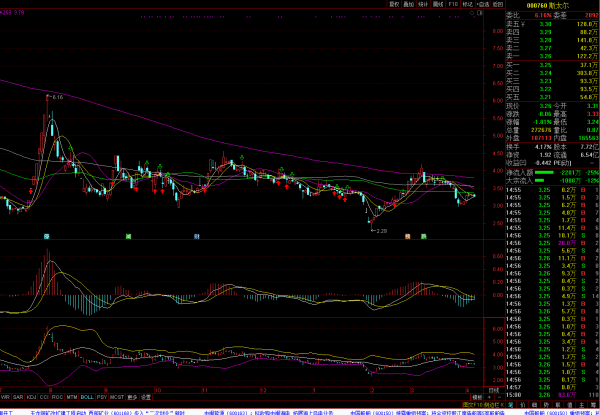This screenshot has width=600, height=415.
Task: Add stock to watchlist with +自选
Action: point(482,4)
